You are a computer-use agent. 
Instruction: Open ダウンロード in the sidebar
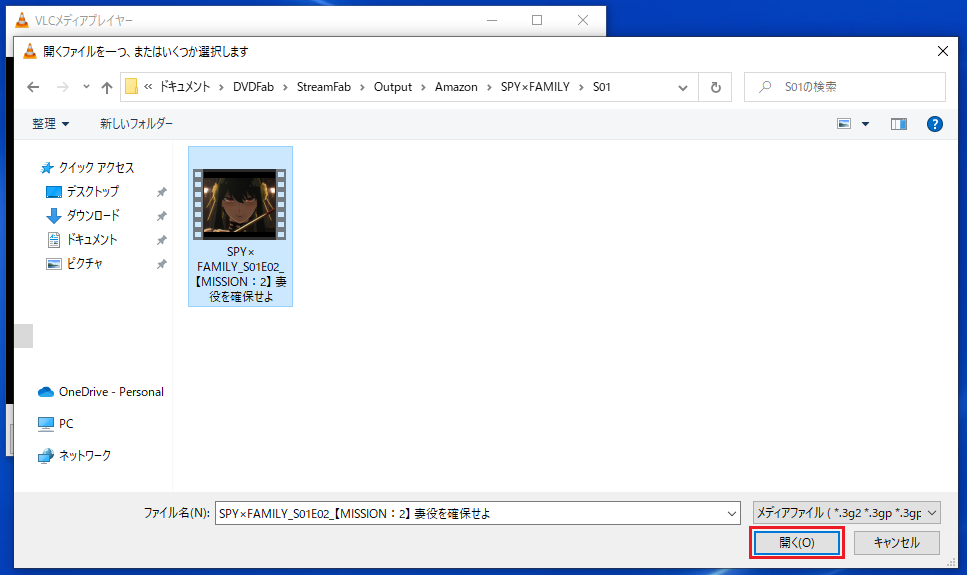point(83,216)
